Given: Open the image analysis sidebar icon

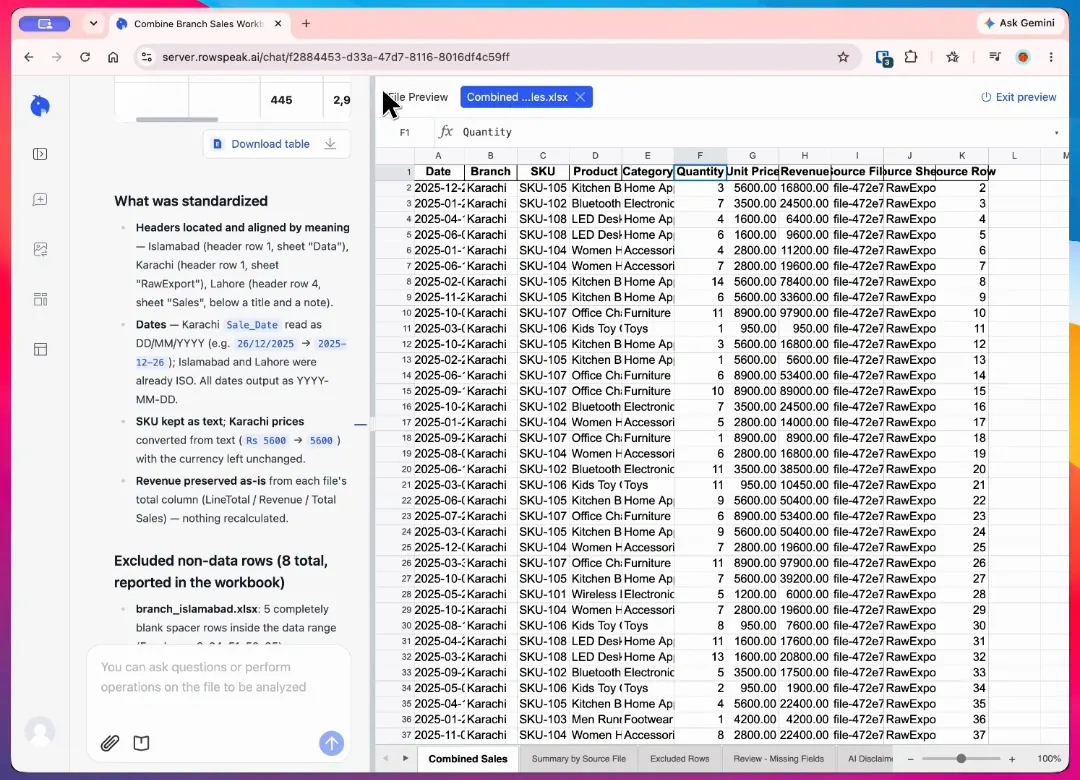Looking at the screenshot, I should pos(40,249).
